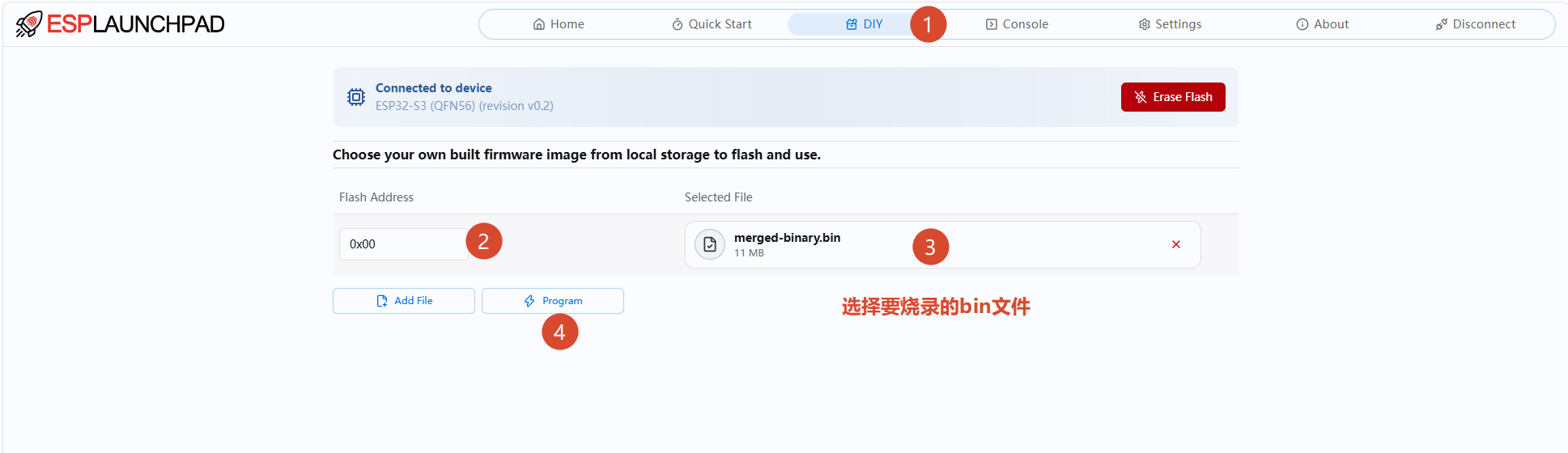Viewport: 1568px width, 453px height.
Task: Click Disconnect to release the device
Action: click(1475, 24)
